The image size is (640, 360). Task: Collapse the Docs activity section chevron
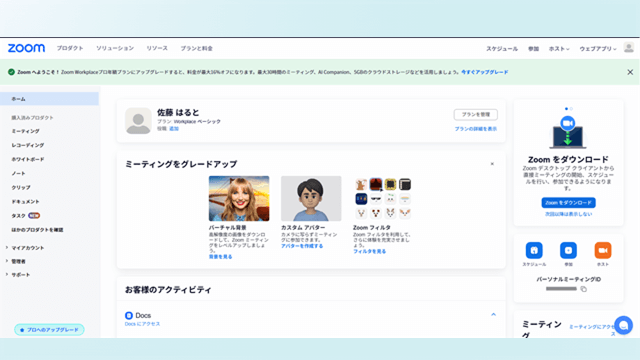click(493, 315)
